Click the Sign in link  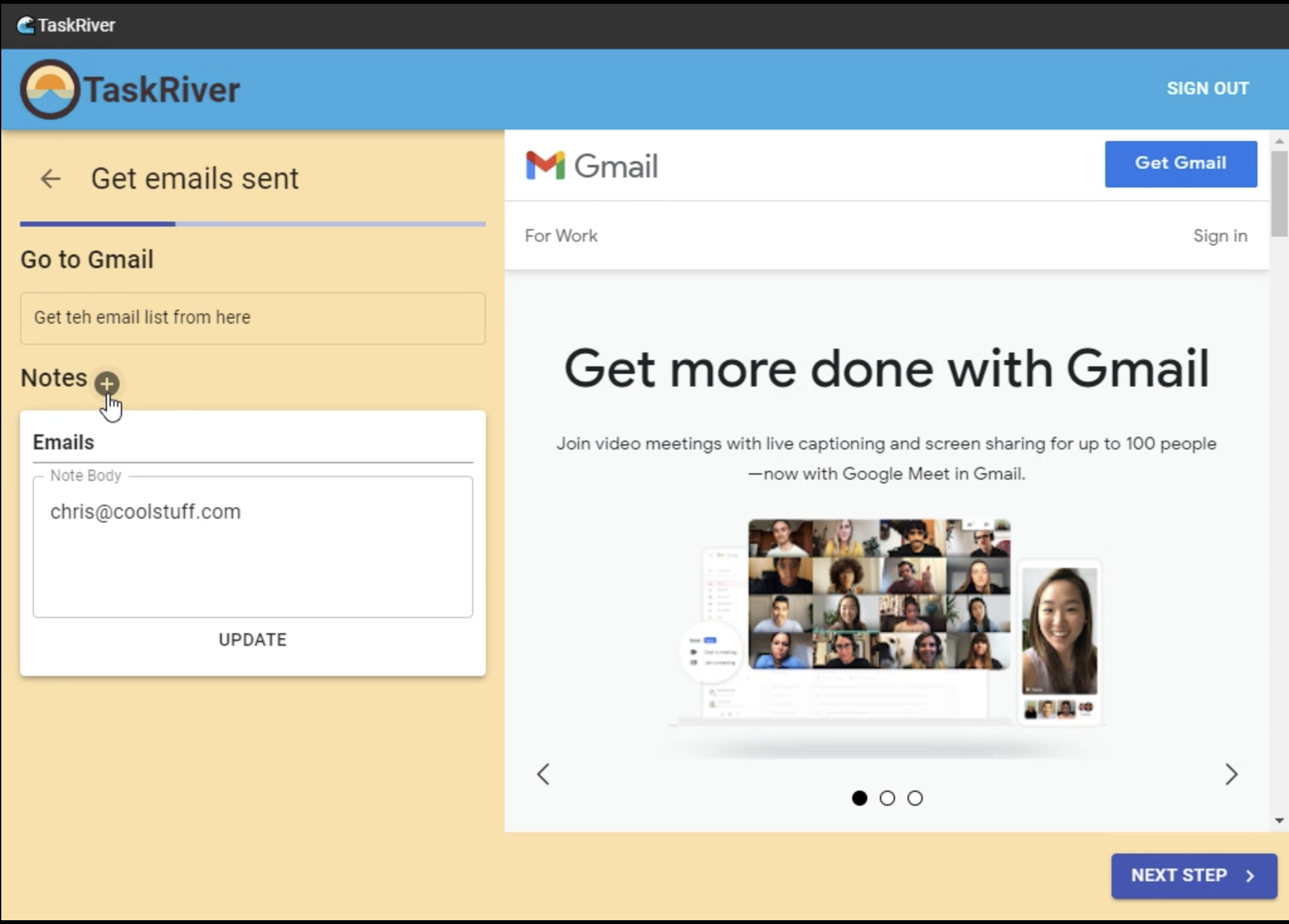click(1220, 236)
